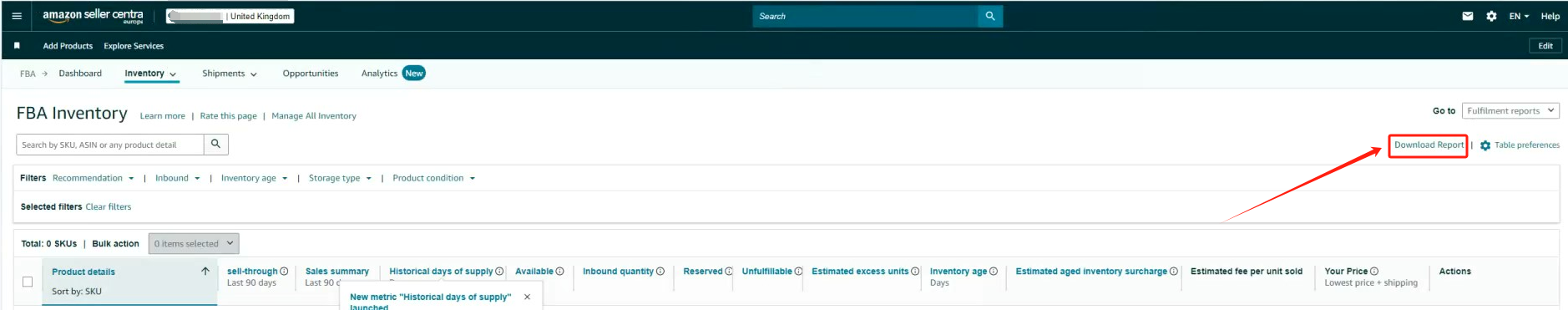Focus the Search by SKU, ASIN input field
The height and width of the screenshot is (310, 1568).
(109, 145)
